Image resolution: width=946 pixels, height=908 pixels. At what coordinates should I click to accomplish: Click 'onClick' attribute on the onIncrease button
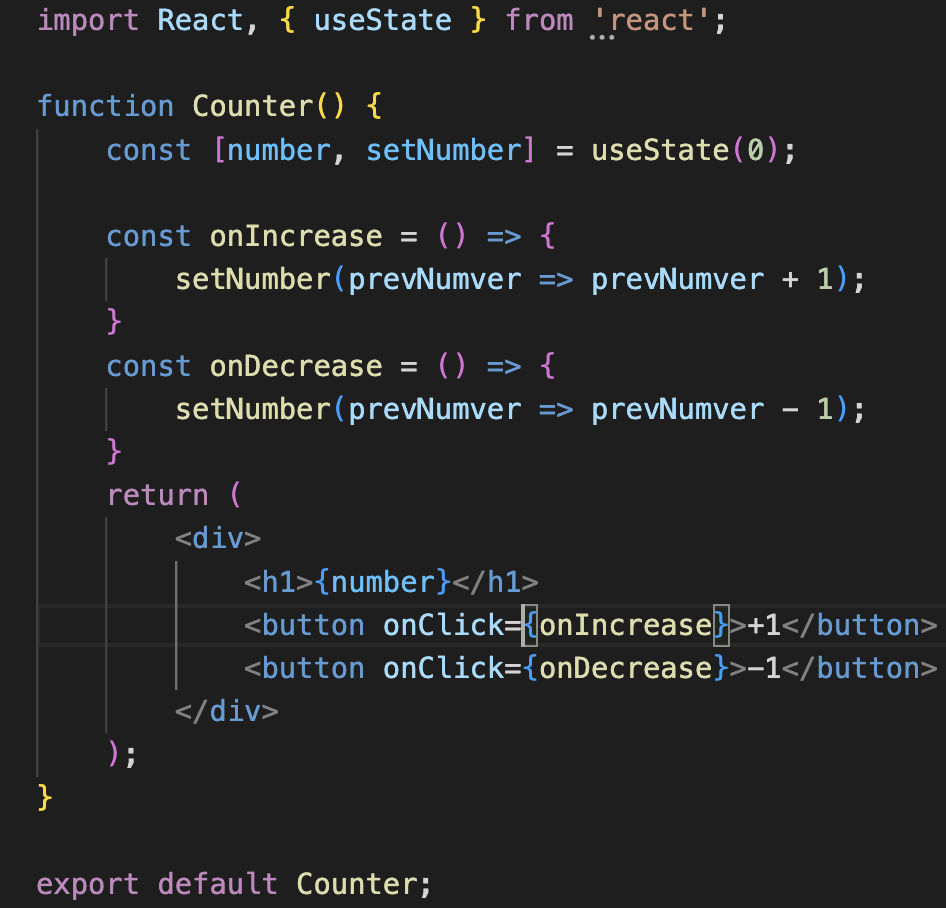pyautogui.click(x=443, y=626)
